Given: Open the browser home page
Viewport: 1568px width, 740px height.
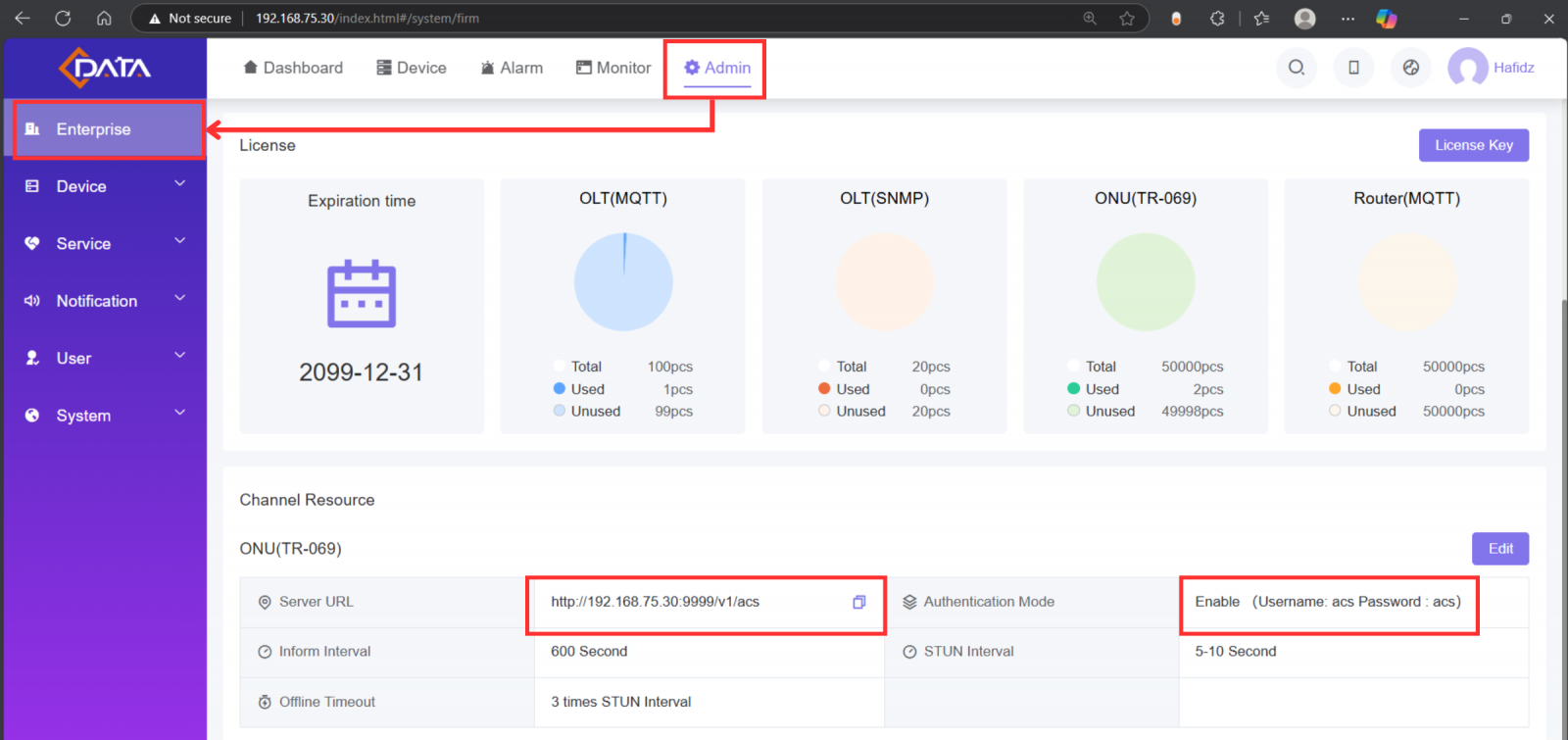Looking at the screenshot, I should (x=104, y=18).
